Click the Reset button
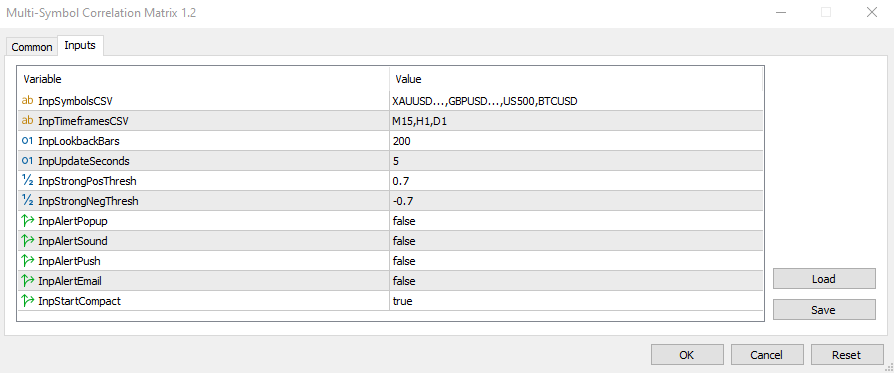Screen dimensions: 894x373 [847, 355]
